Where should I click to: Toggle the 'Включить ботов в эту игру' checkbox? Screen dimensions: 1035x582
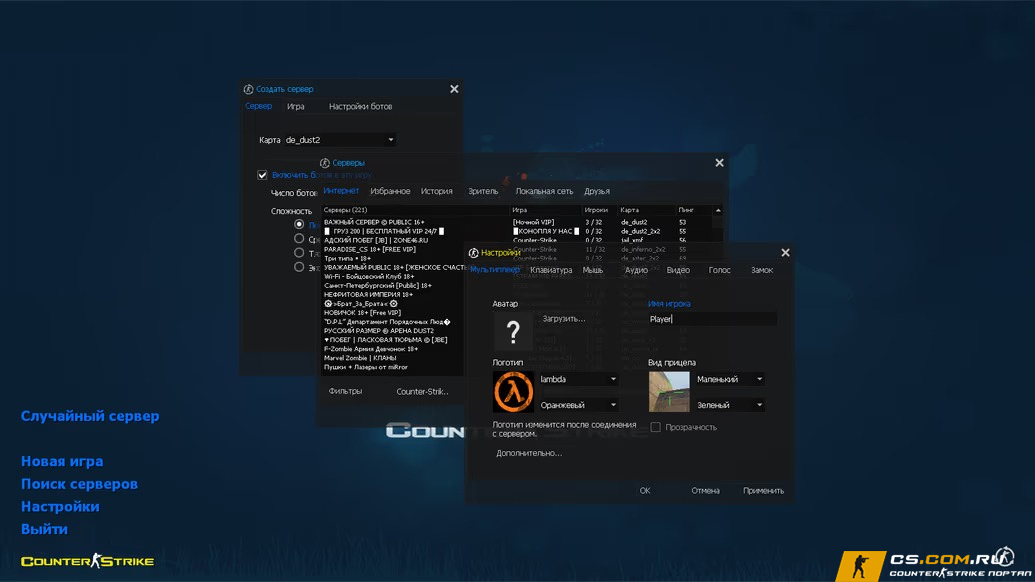(x=262, y=175)
